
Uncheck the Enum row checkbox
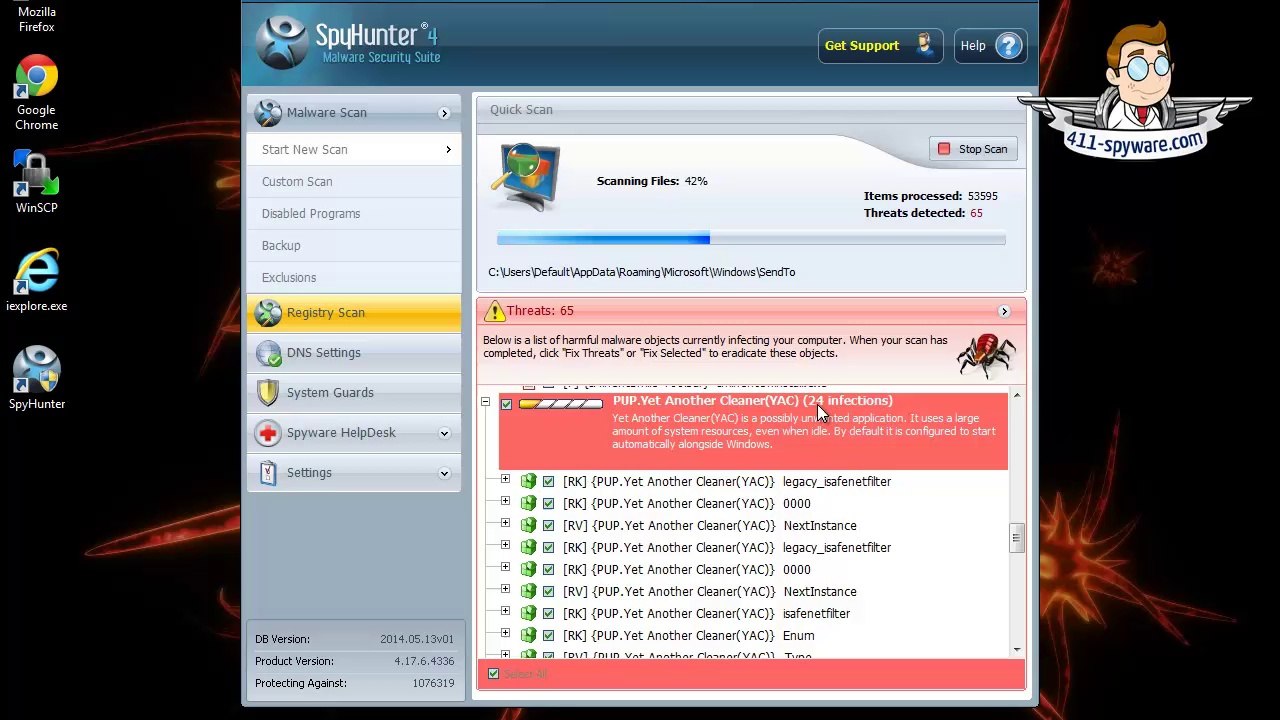tap(548, 636)
